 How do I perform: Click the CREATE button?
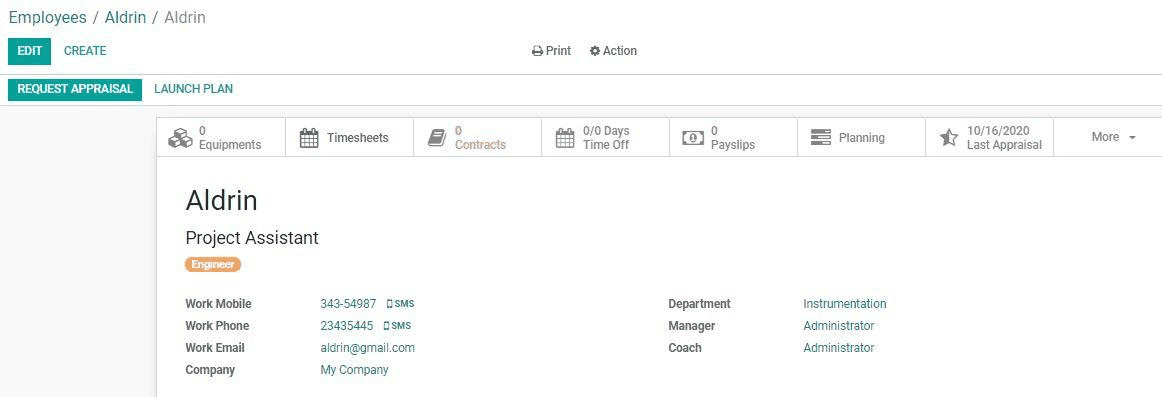[85, 51]
